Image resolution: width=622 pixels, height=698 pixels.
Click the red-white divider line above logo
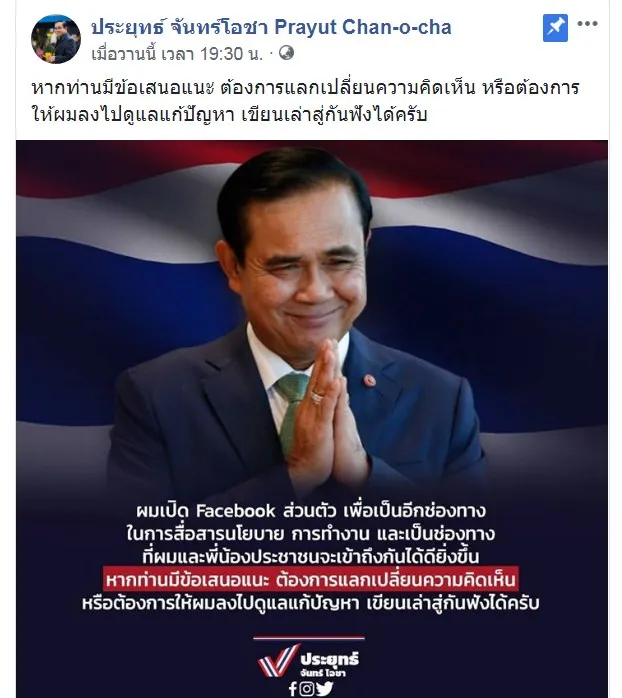pos(309,638)
